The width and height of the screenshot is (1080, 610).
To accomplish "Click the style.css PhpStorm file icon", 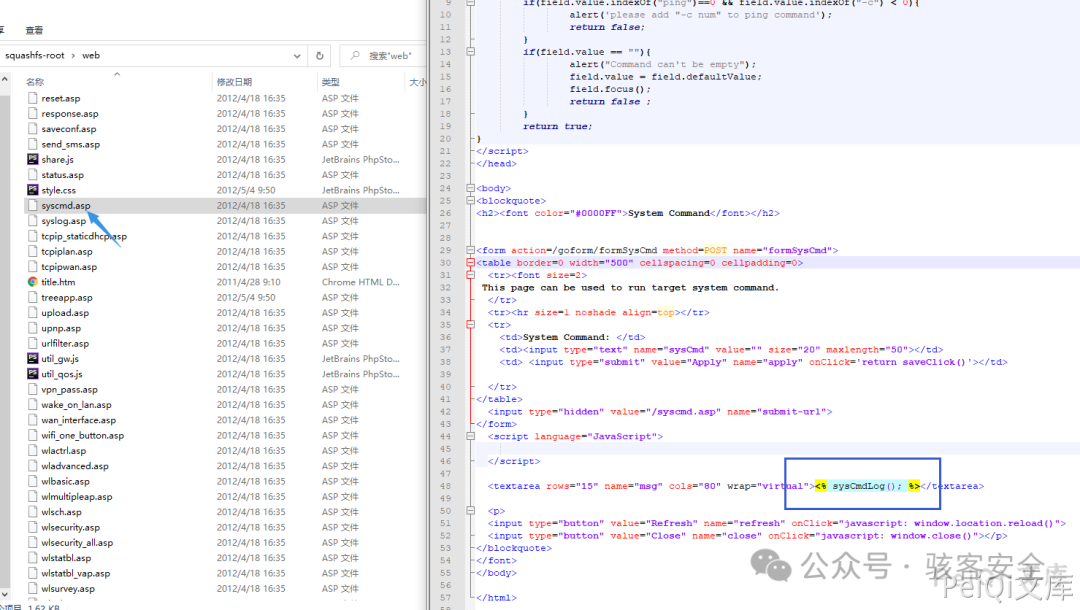I will [32, 190].
